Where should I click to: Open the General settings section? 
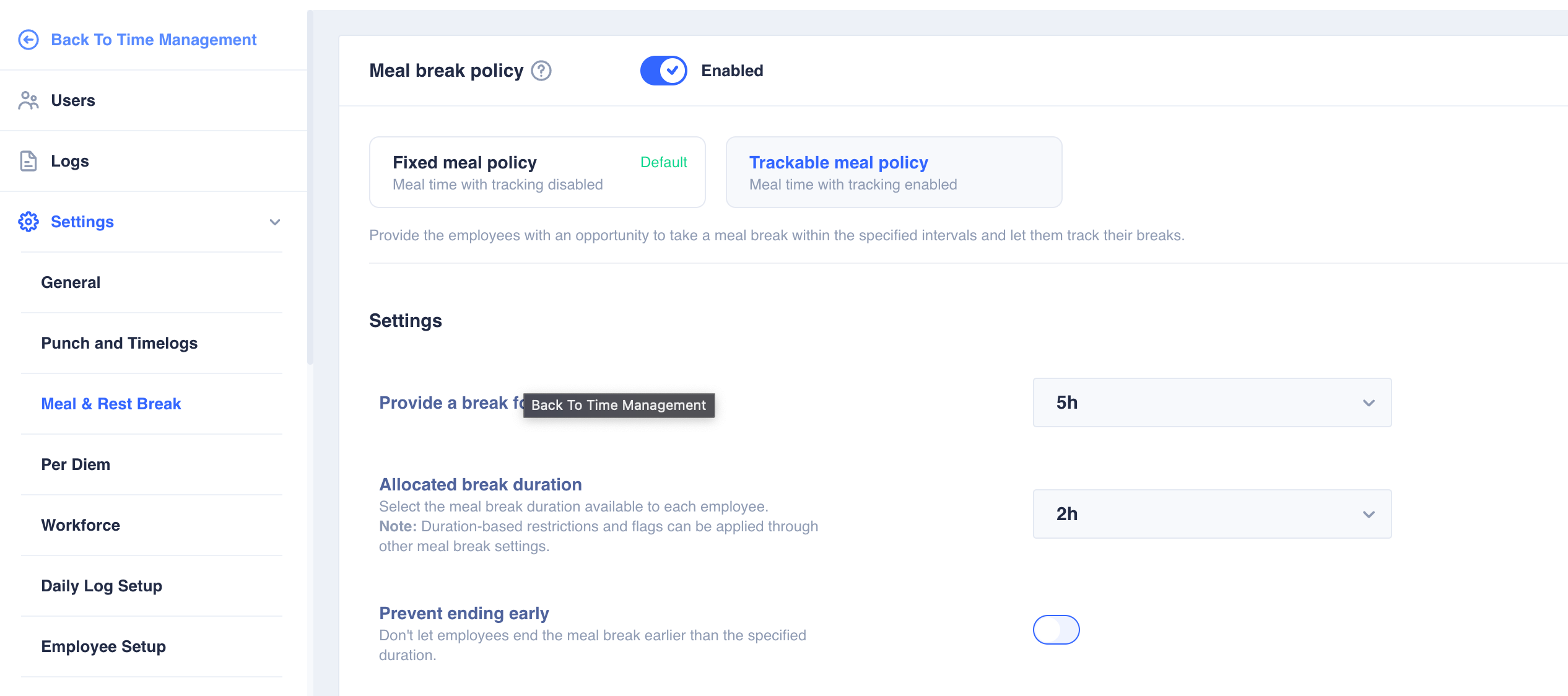(x=70, y=282)
